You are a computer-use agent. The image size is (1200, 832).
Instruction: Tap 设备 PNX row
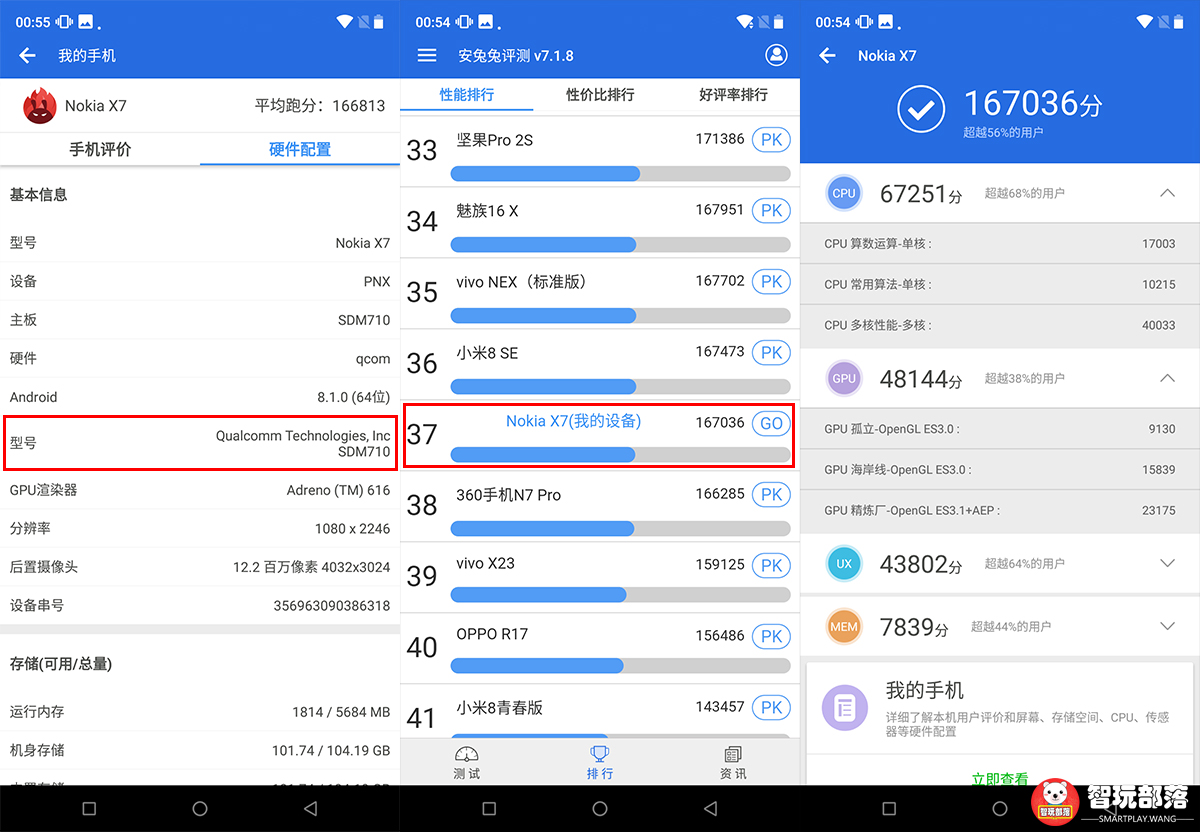(200, 282)
